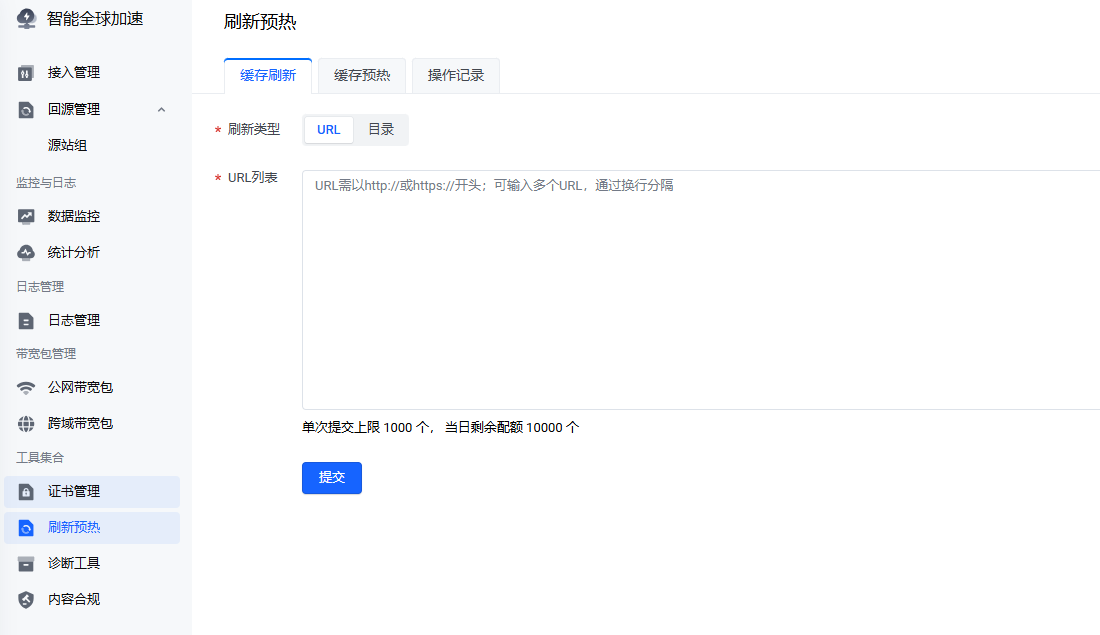Viewport: 1100px width, 635px height.
Task: Focus the URL列表 text area
Action: coord(700,290)
